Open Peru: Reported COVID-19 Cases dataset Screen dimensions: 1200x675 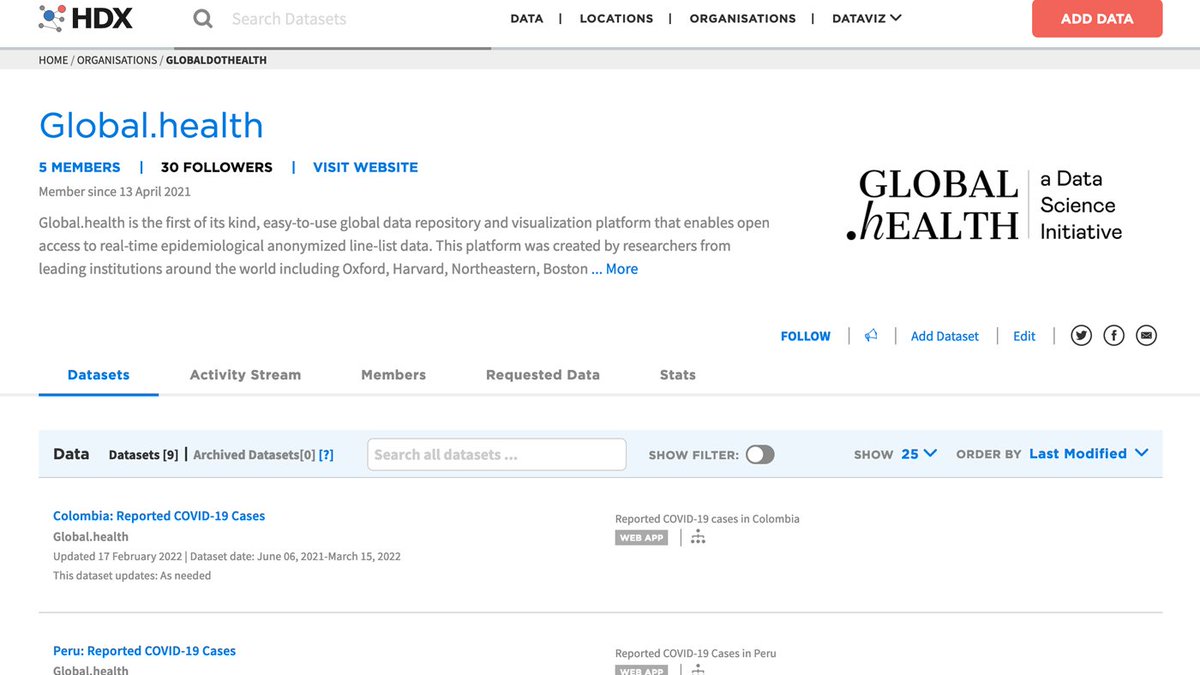[144, 651]
